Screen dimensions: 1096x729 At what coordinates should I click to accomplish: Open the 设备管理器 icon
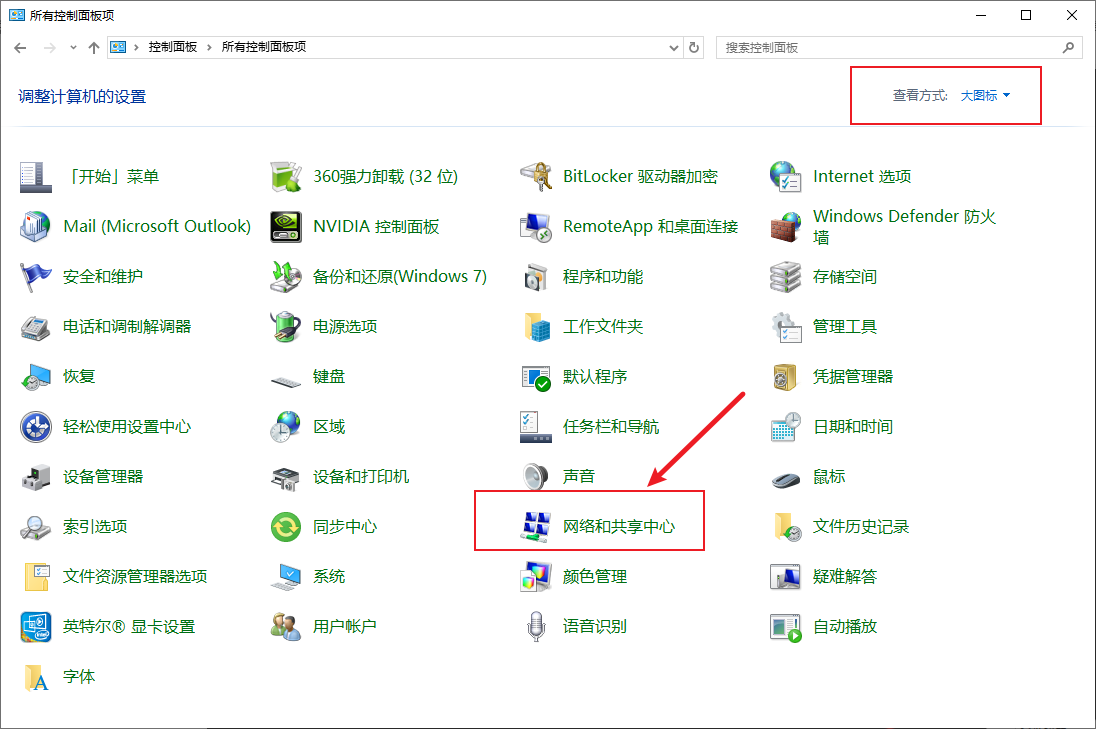[x=36, y=476]
